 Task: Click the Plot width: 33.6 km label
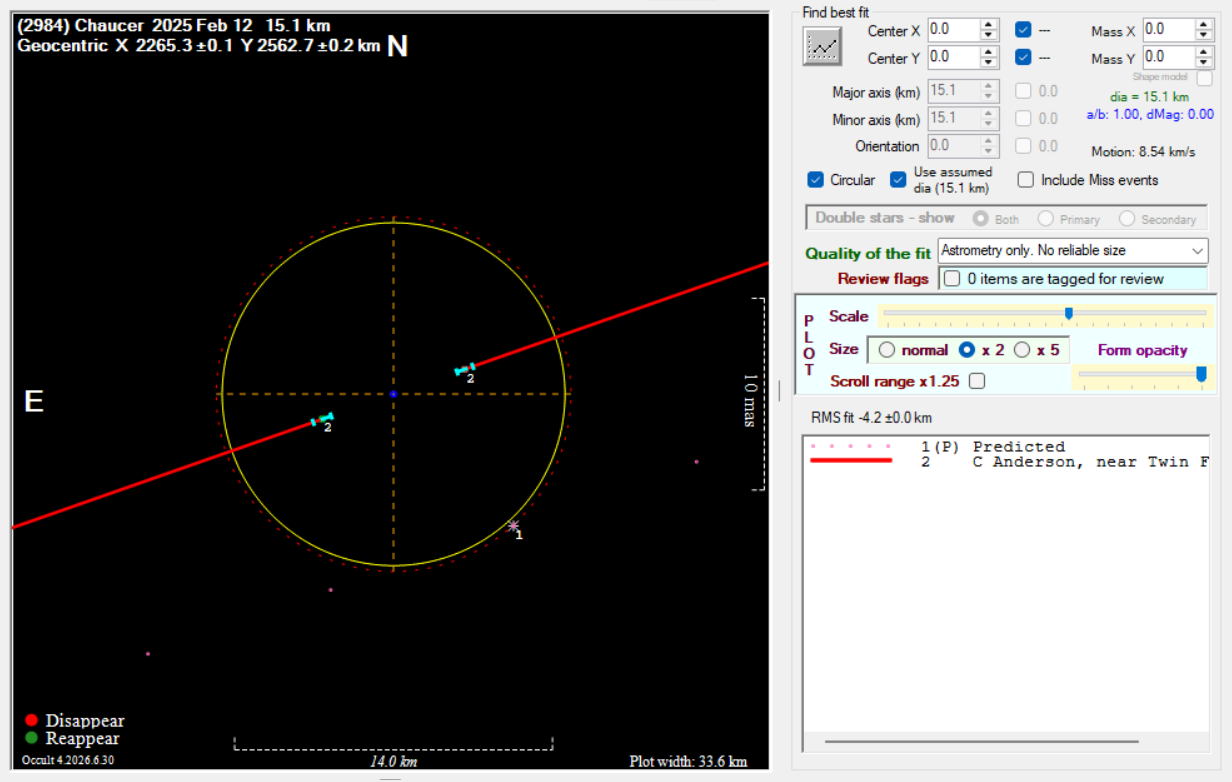point(688,761)
